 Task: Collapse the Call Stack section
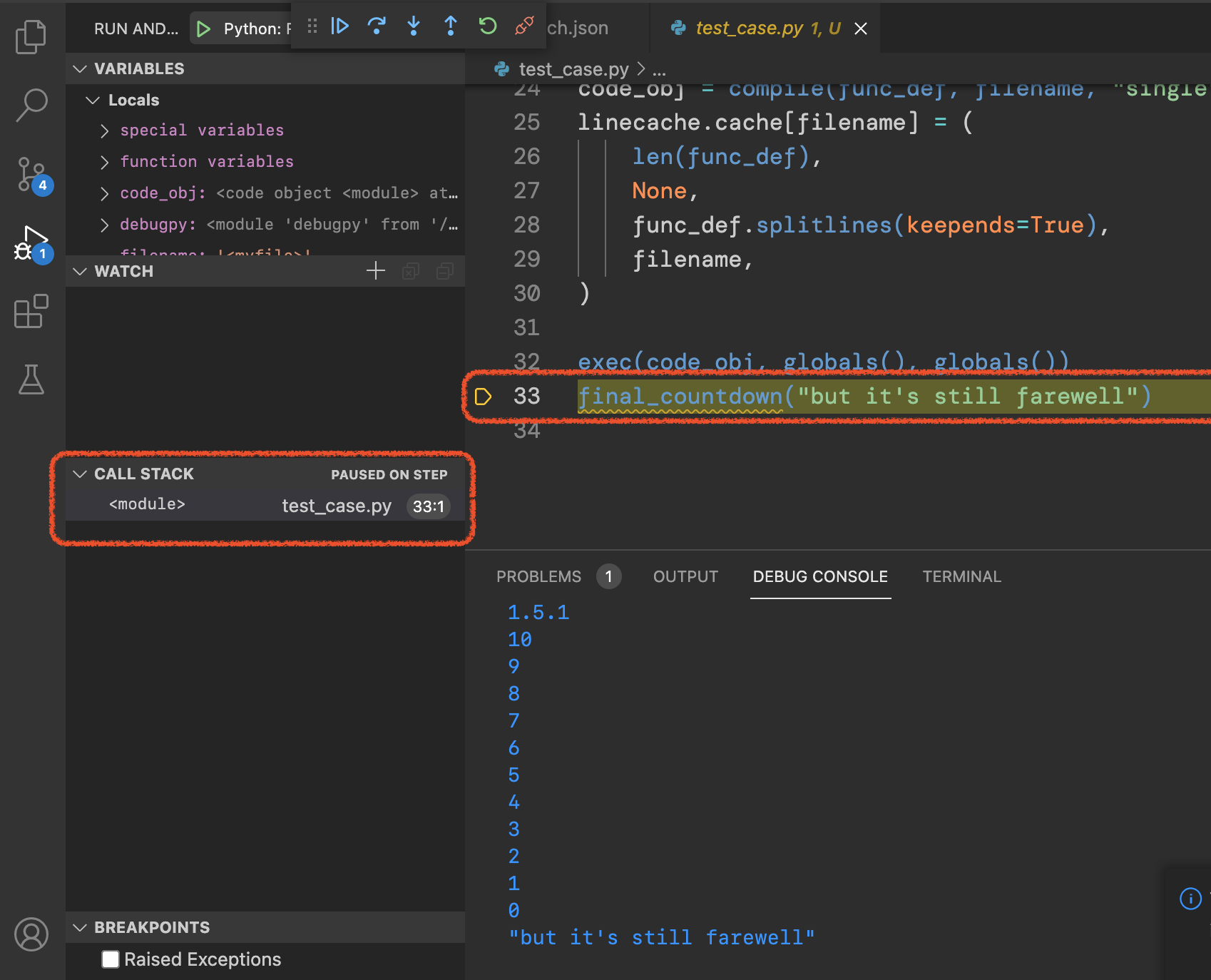tap(78, 473)
